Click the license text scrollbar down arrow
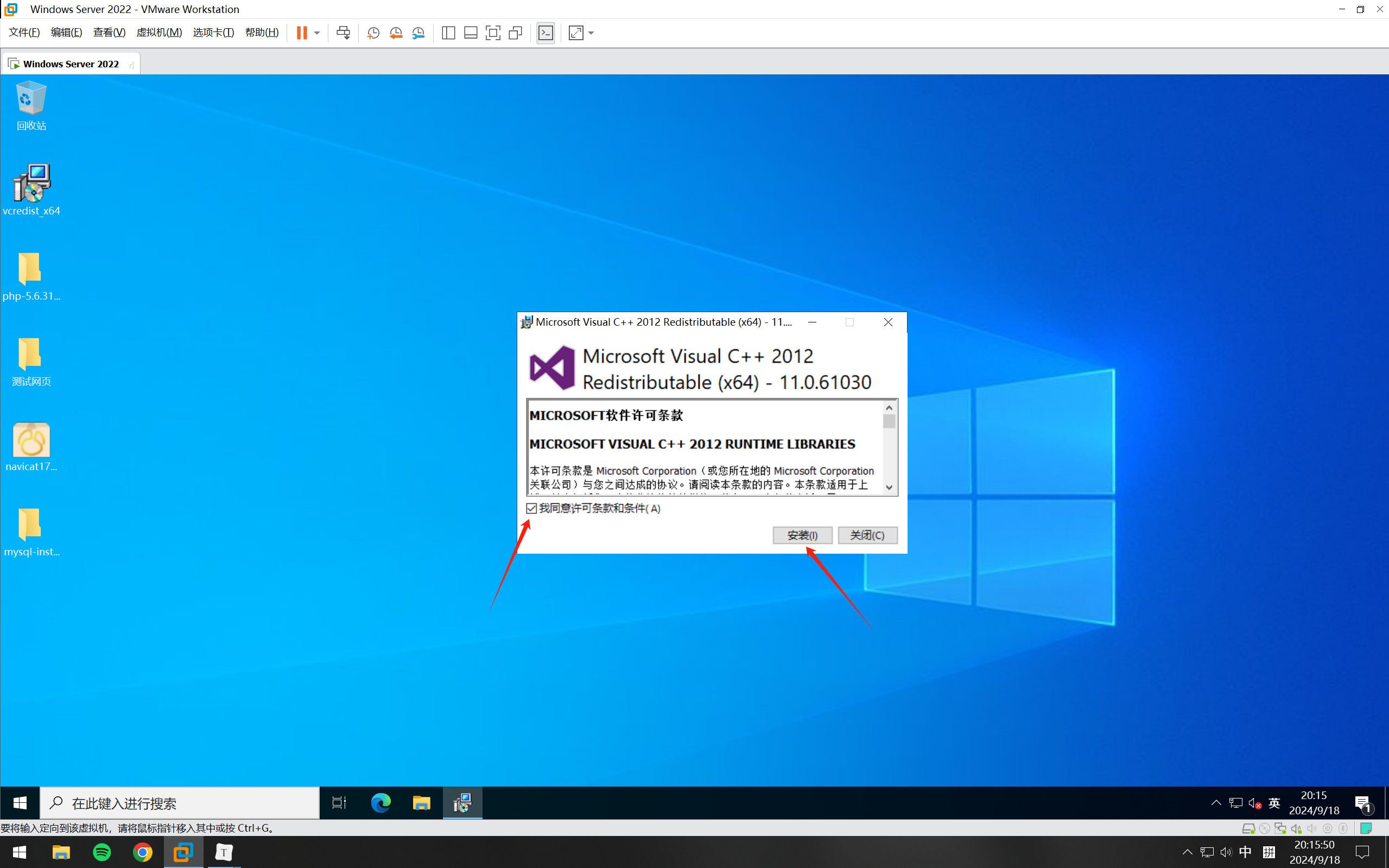The height and width of the screenshot is (868, 1389). point(889,487)
